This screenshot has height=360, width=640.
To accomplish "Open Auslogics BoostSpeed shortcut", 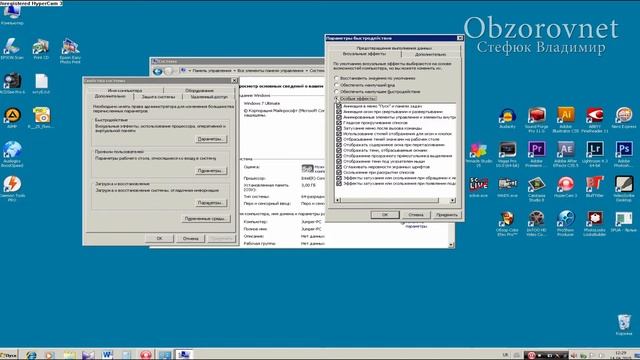I will click(x=12, y=153).
